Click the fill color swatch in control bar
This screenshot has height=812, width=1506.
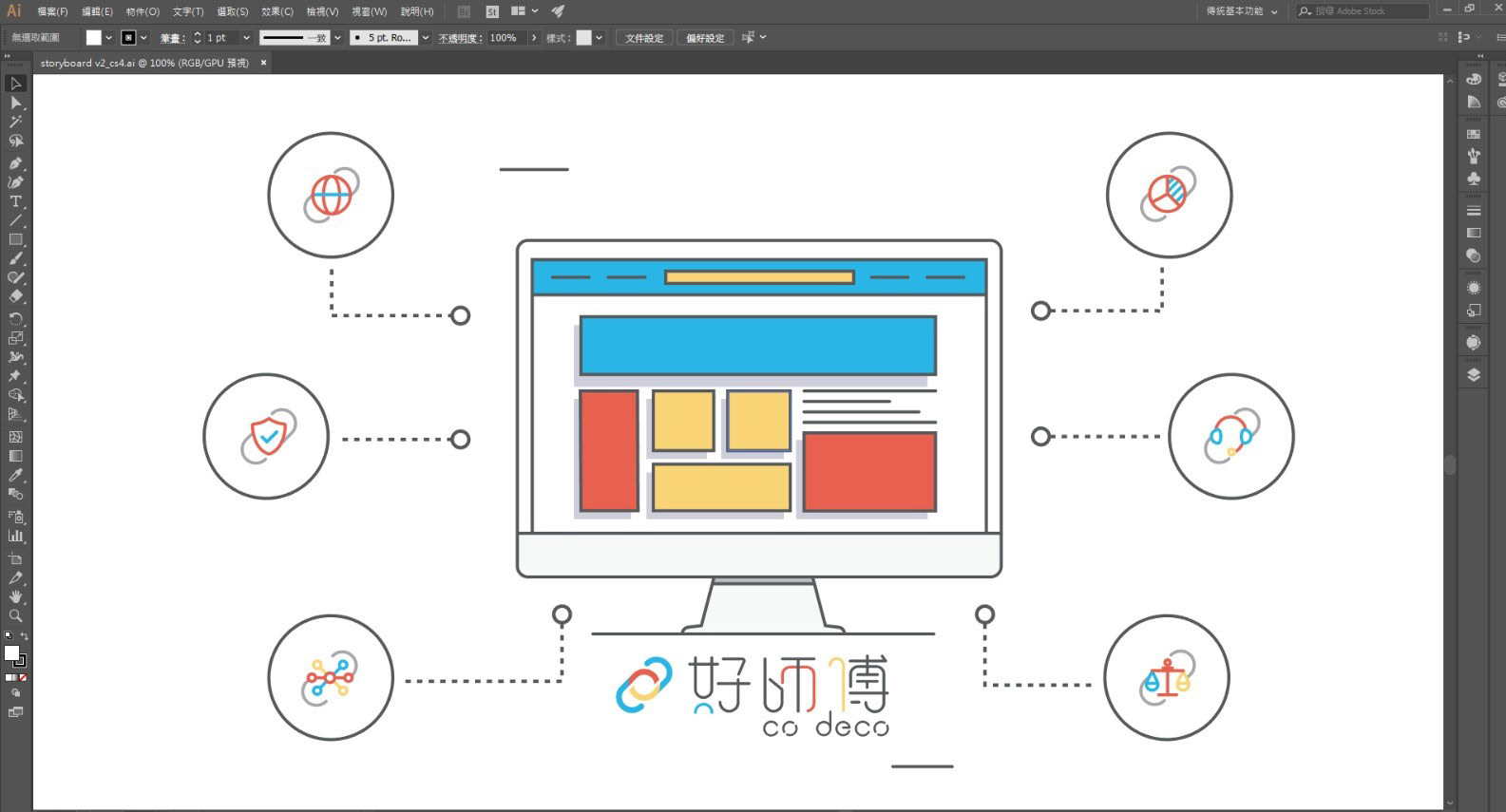point(93,38)
